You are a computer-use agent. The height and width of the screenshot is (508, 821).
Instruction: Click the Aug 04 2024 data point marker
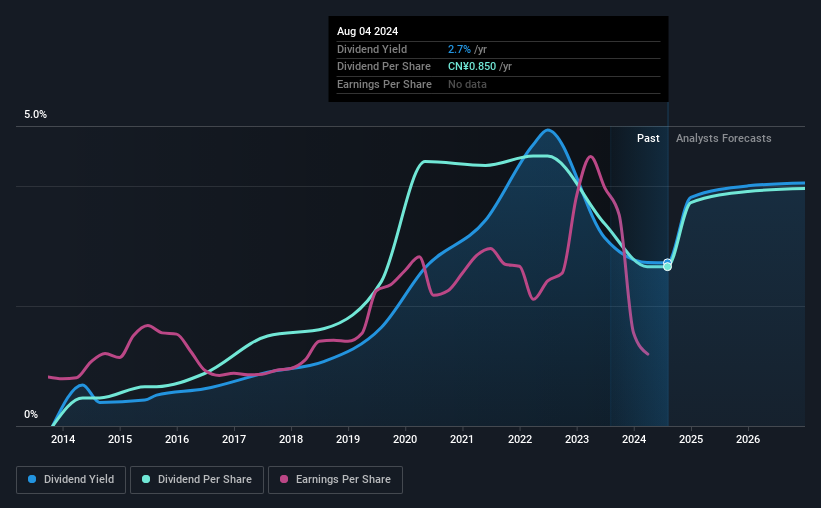tap(667, 265)
